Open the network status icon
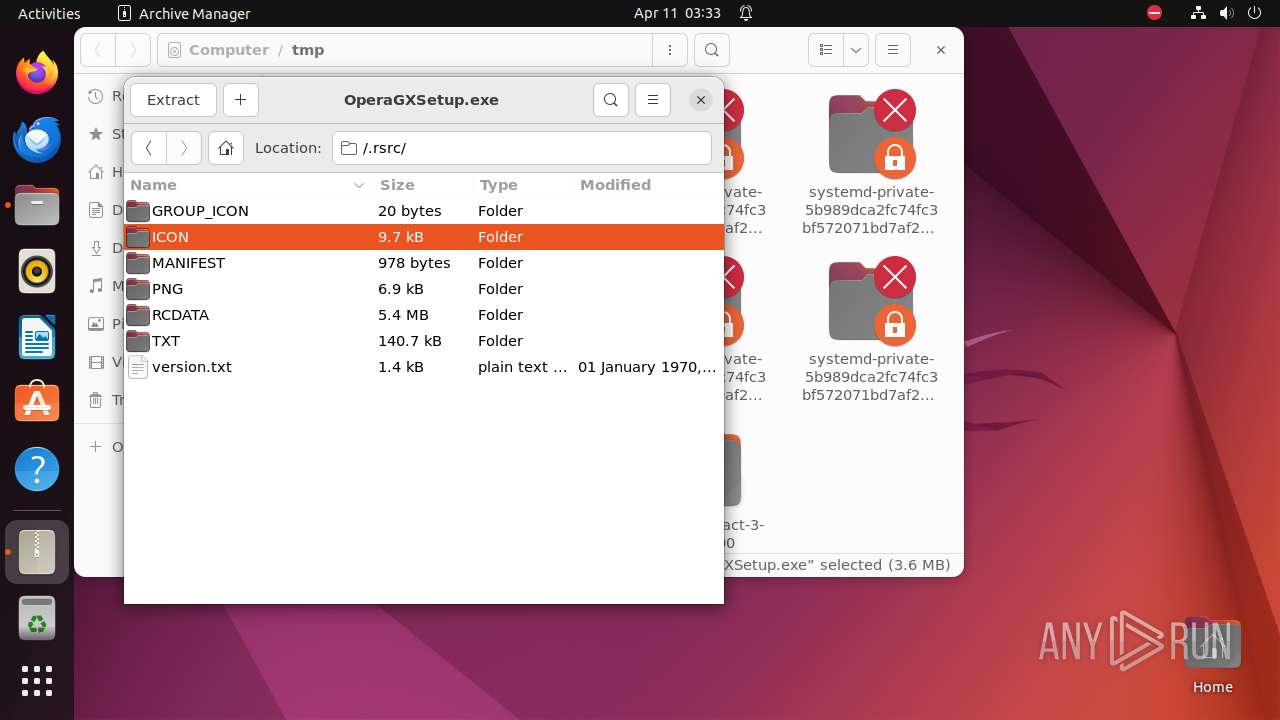Image resolution: width=1280 pixels, height=720 pixels. pyautogui.click(x=1199, y=13)
